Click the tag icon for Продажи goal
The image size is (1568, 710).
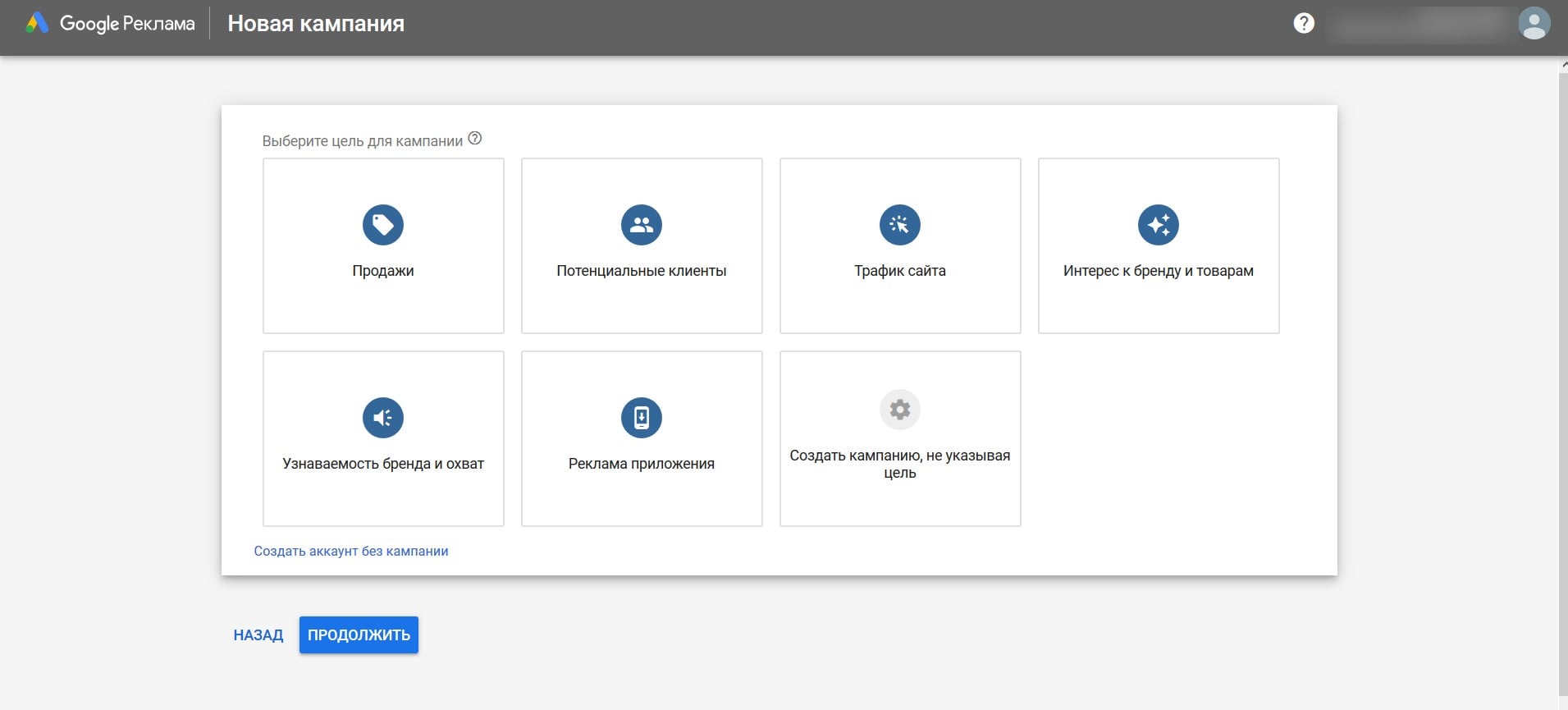383,225
